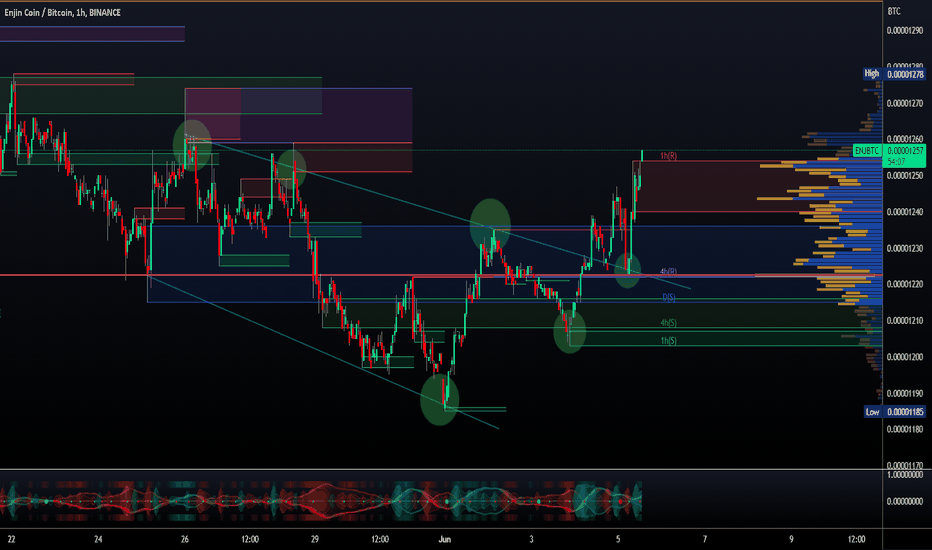Image resolution: width=932 pixels, height=550 pixels.
Task: Click the 26 date on time axis
Action: (185, 539)
